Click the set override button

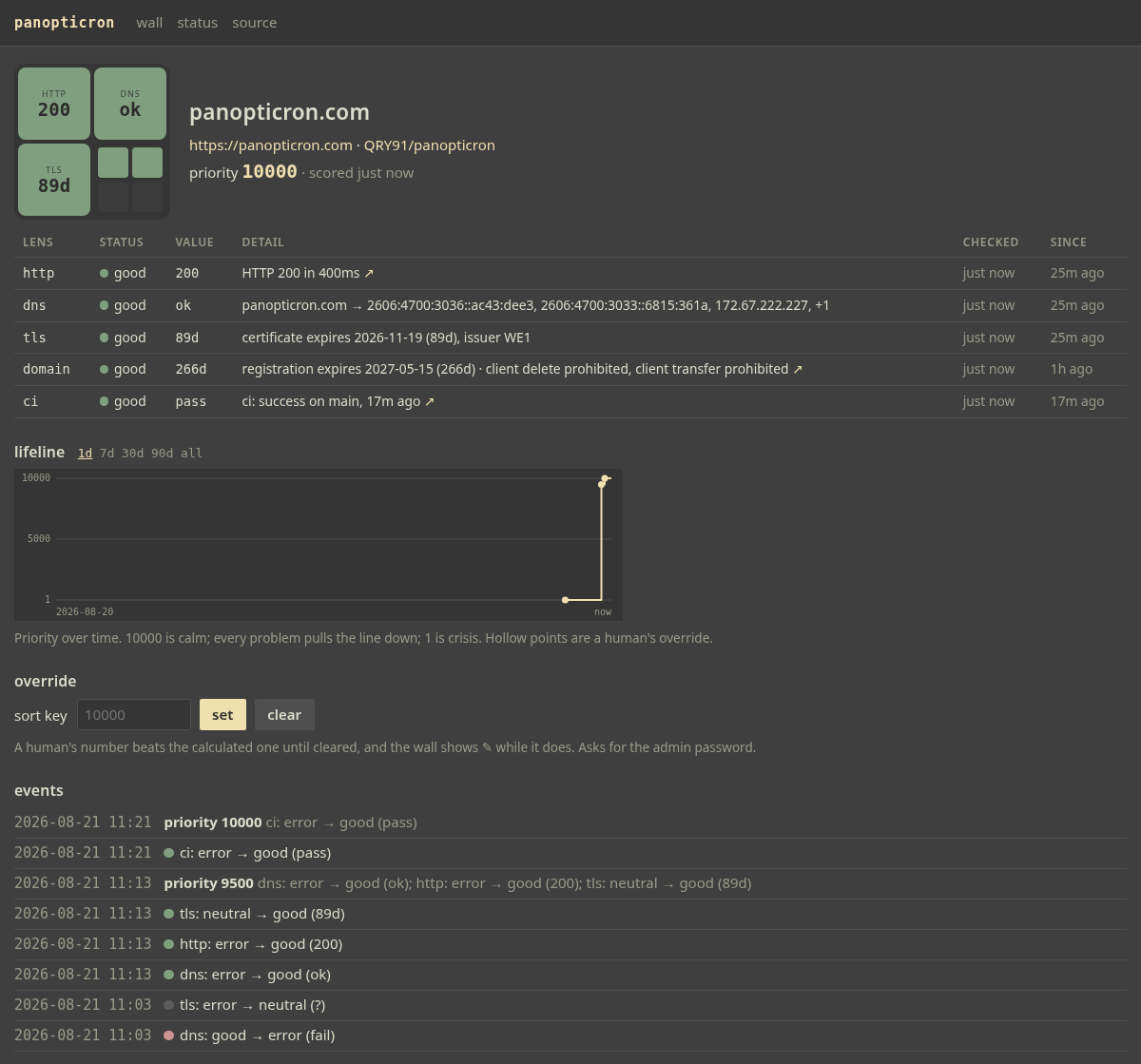click(222, 715)
